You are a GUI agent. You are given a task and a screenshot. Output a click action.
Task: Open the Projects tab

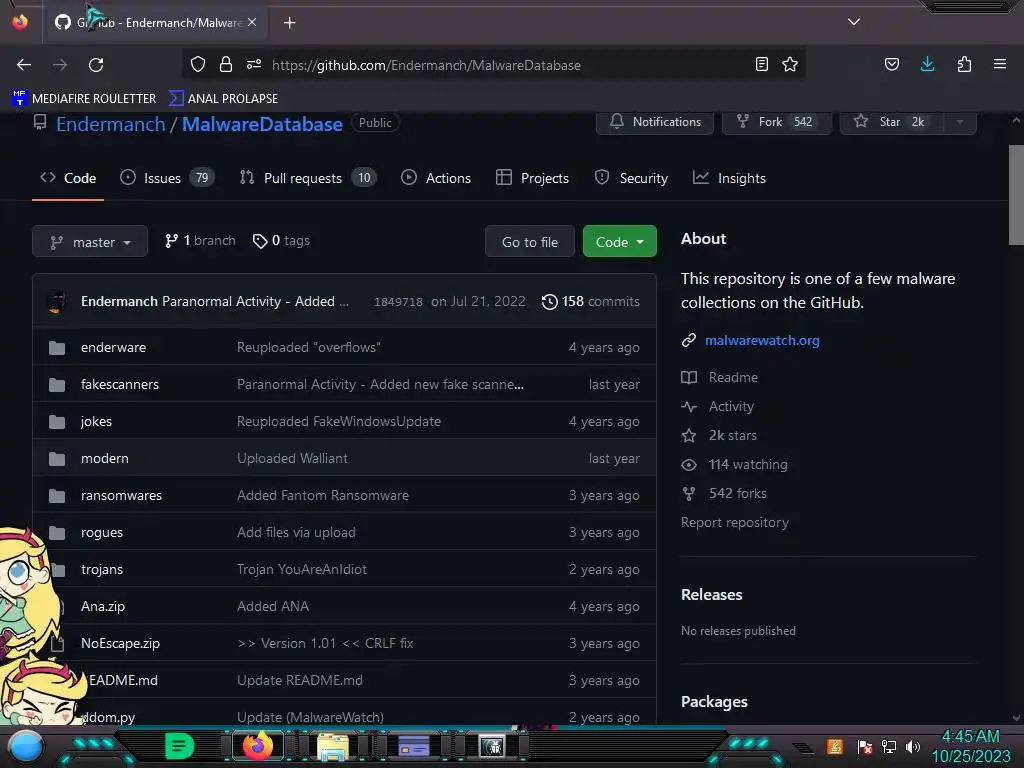(x=532, y=178)
